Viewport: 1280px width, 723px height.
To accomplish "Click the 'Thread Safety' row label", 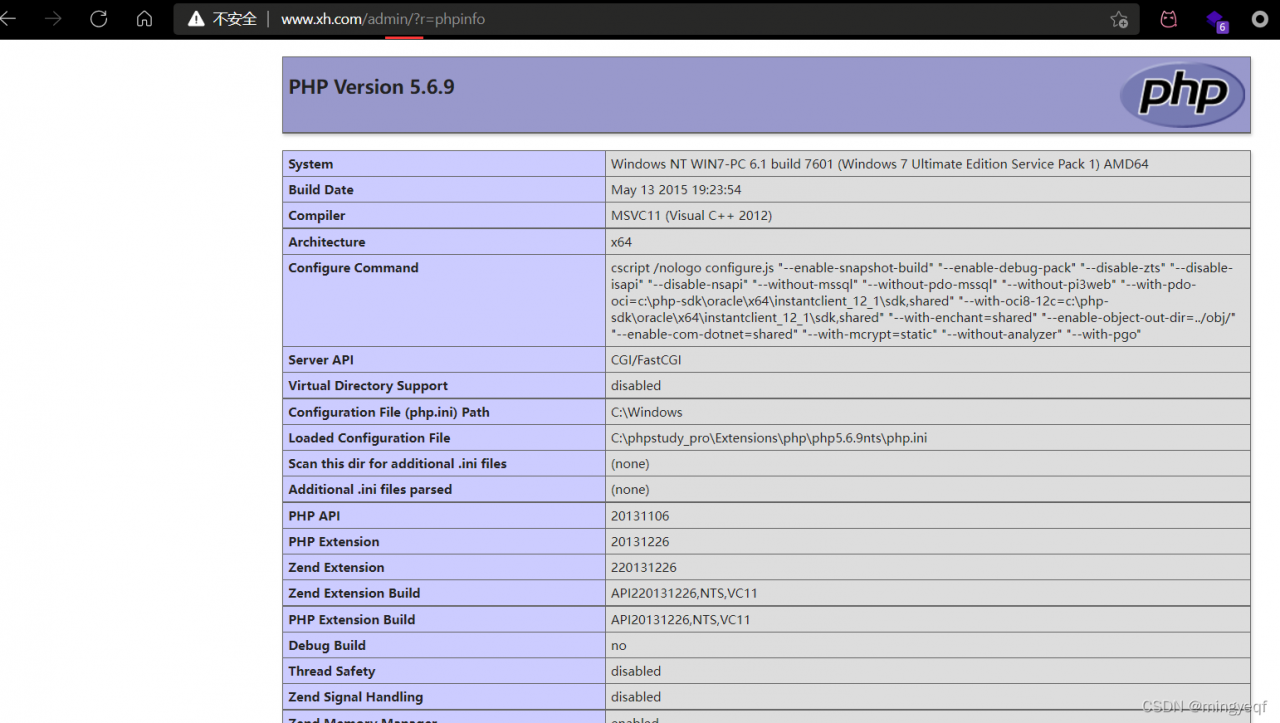I will coord(332,672).
